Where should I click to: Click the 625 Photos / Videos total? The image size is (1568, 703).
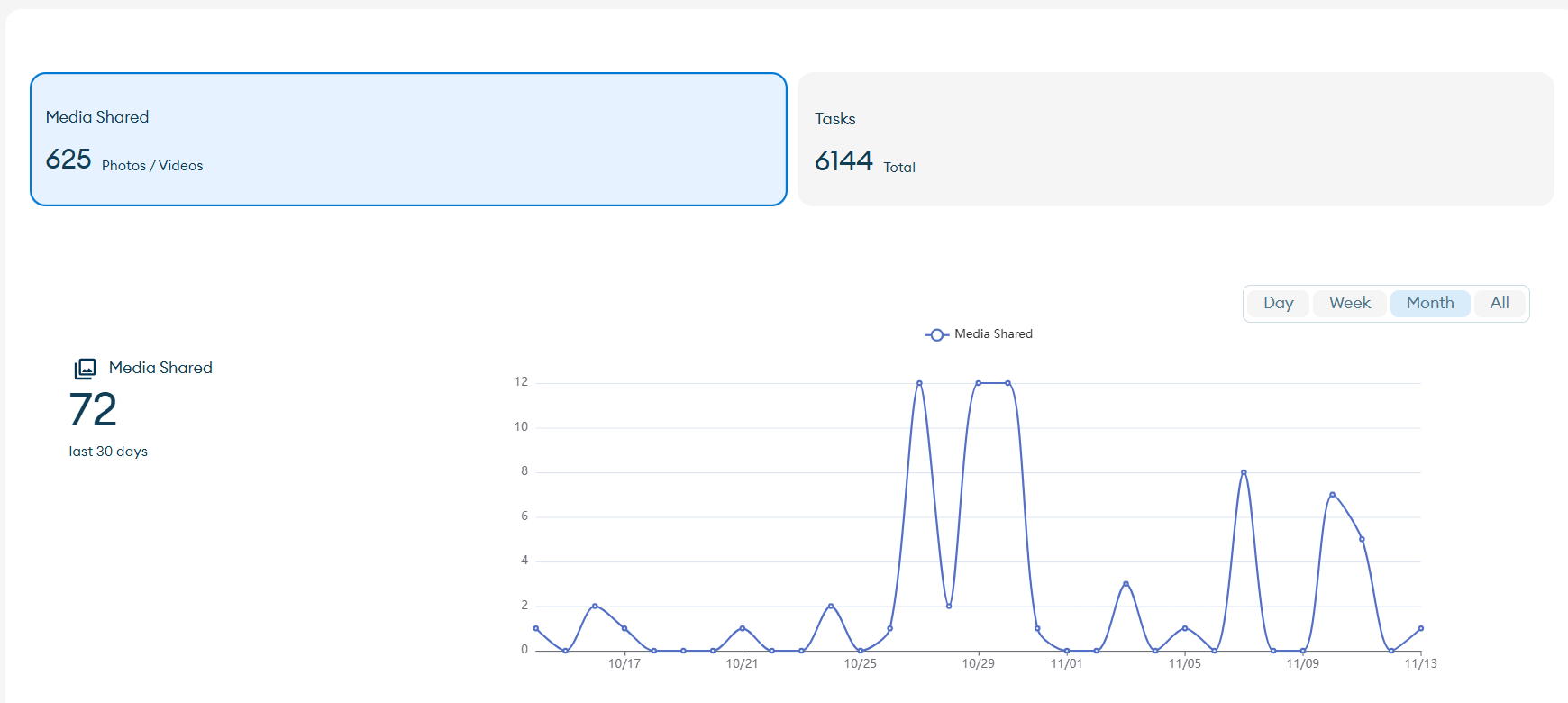tap(68, 160)
